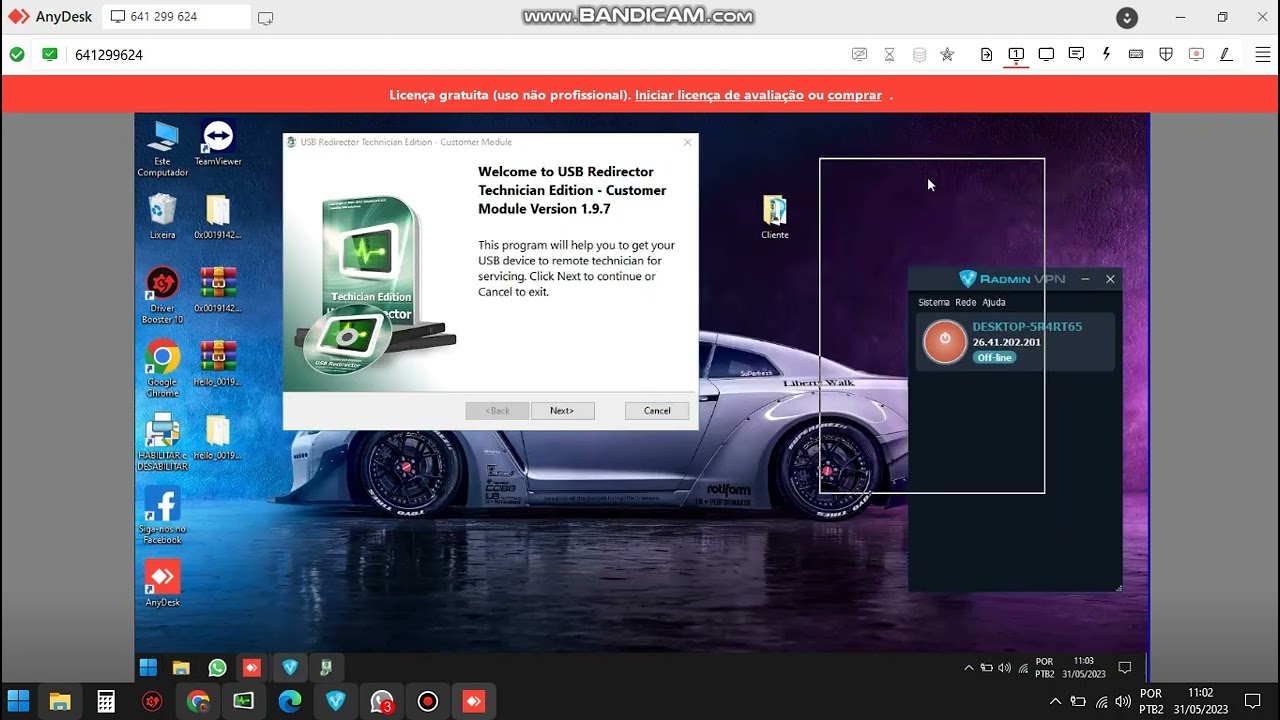1280x720 pixels.
Task: Open WhatsApp with 3 notifications in local taskbar
Action: coord(382,701)
